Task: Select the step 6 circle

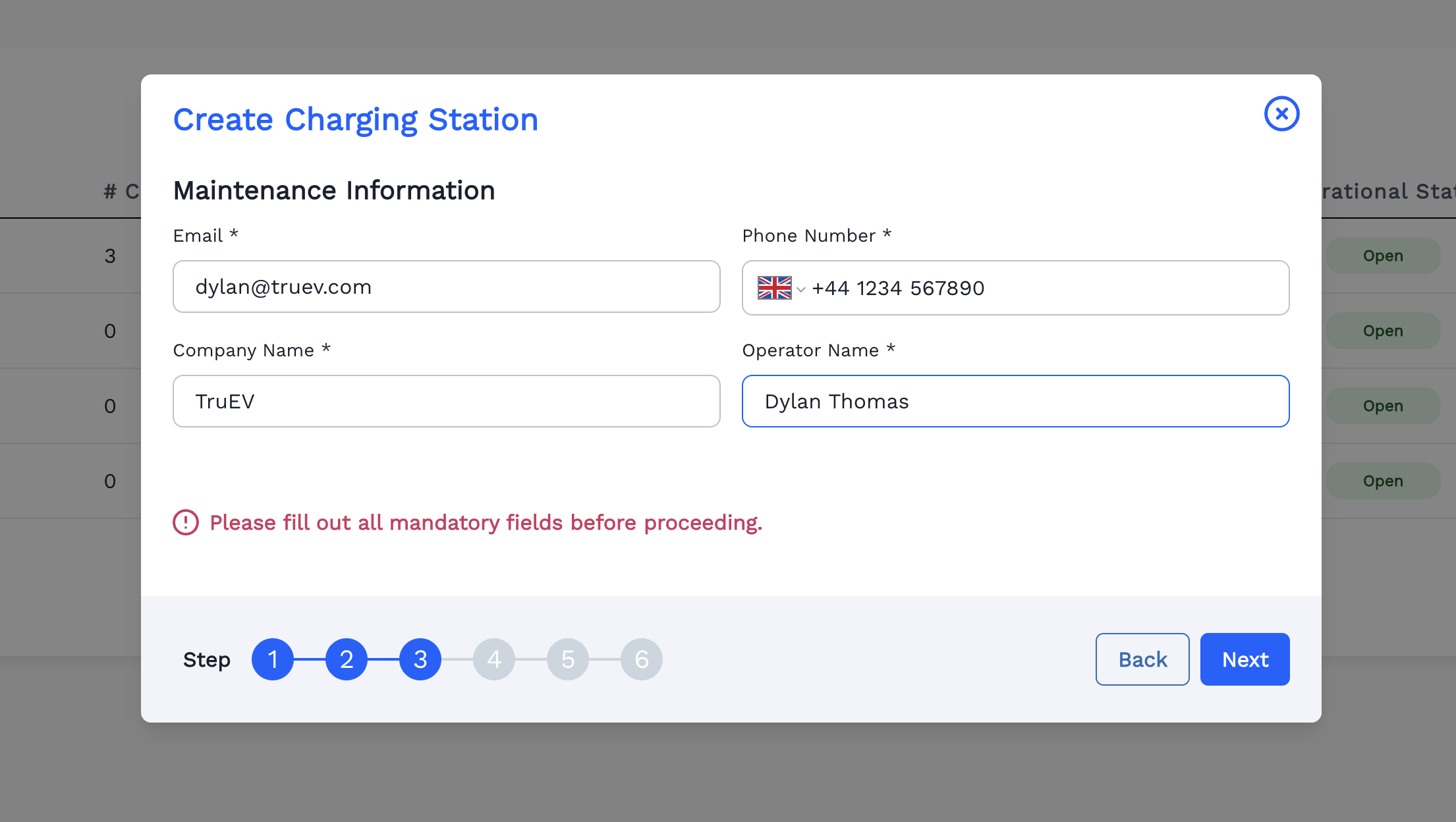Action: [x=642, y=659]
